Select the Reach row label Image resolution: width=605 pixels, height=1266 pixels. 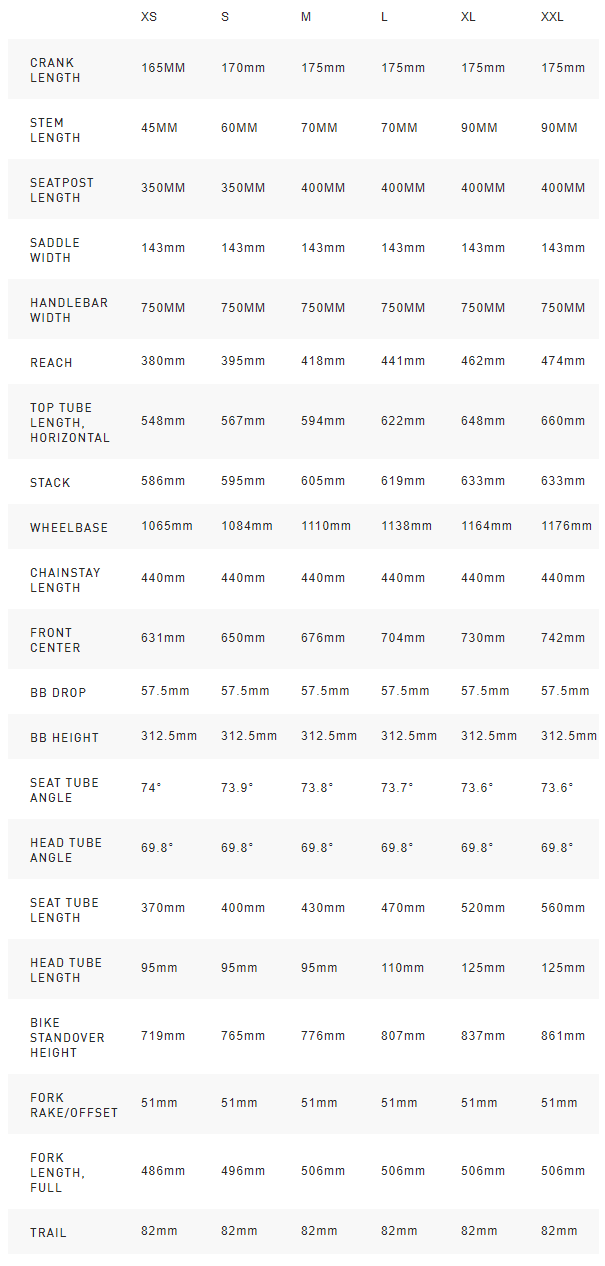51,363
